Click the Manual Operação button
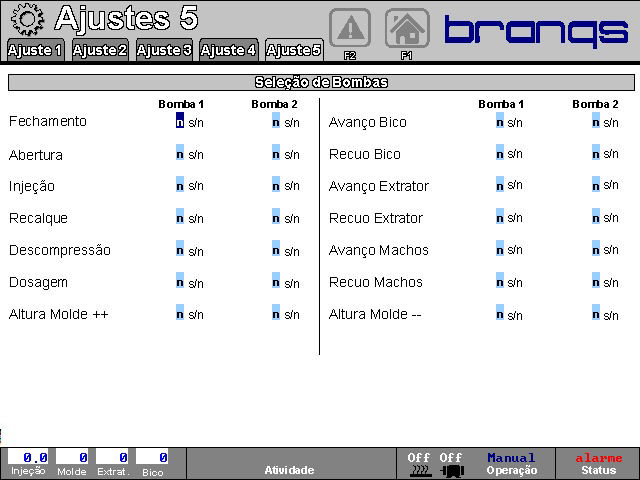640x480 pixels. pos(511,463)
